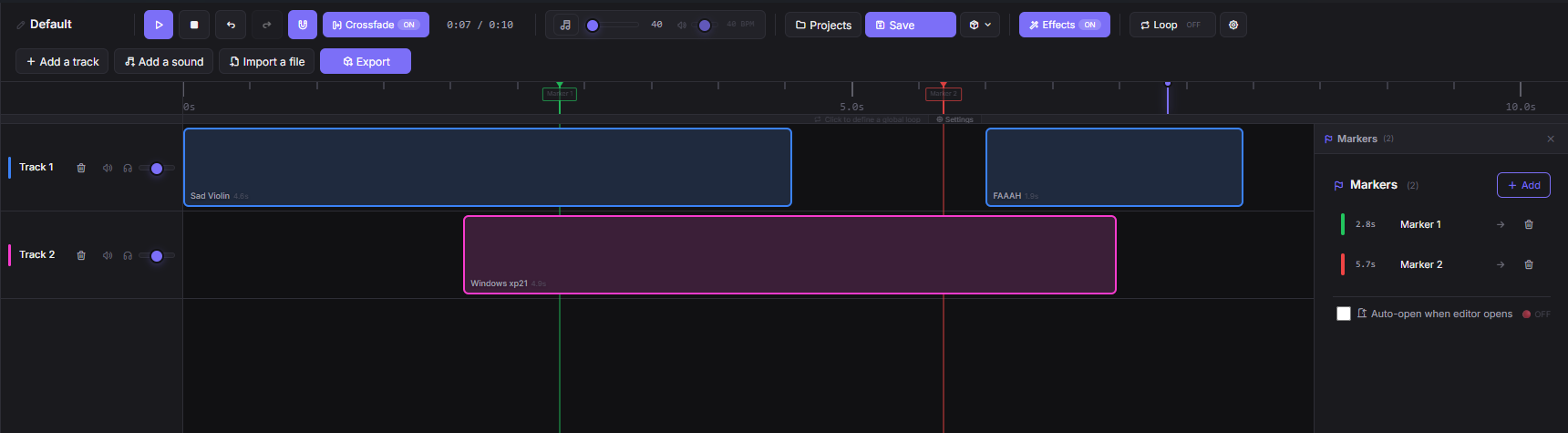Viewport: 1568px width, 433px height.
Task: Add a track
Action: (x=62, y=61)
